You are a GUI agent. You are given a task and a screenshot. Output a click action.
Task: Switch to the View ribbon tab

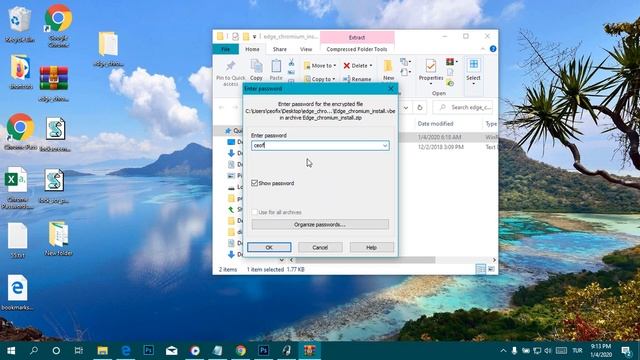306,49
